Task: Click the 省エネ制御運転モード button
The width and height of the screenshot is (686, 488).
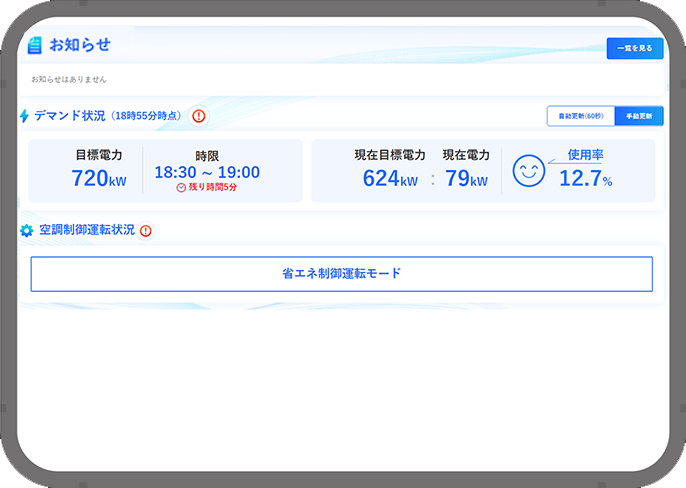Action: (x=341, y=273)
